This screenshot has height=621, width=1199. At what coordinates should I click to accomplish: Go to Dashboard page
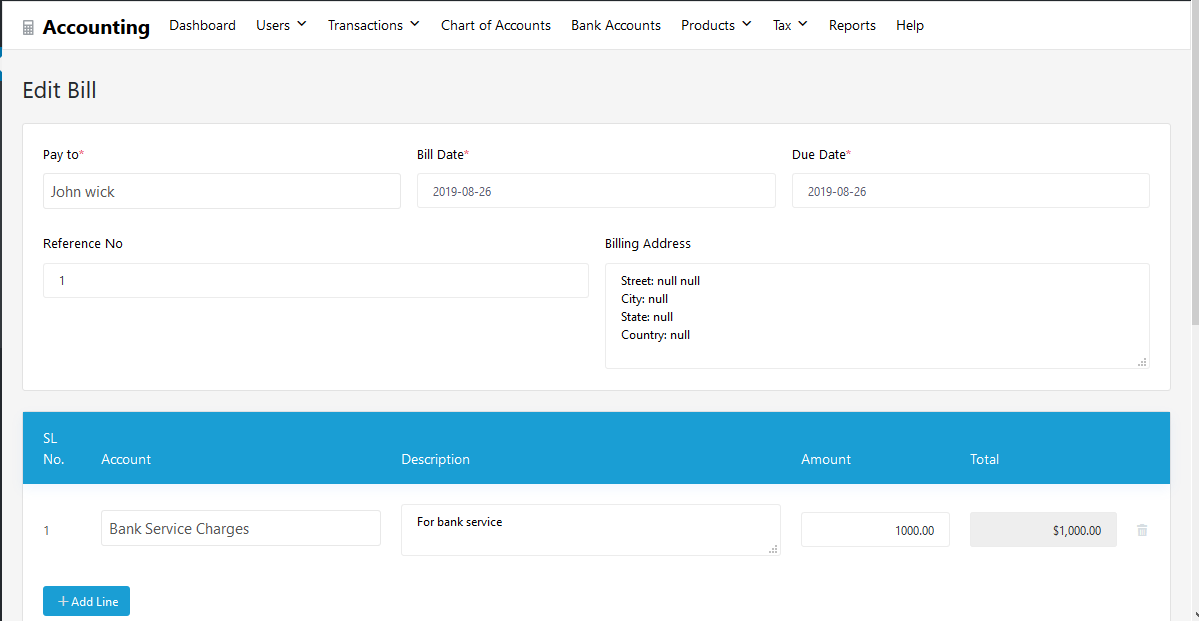pos(202,25)
